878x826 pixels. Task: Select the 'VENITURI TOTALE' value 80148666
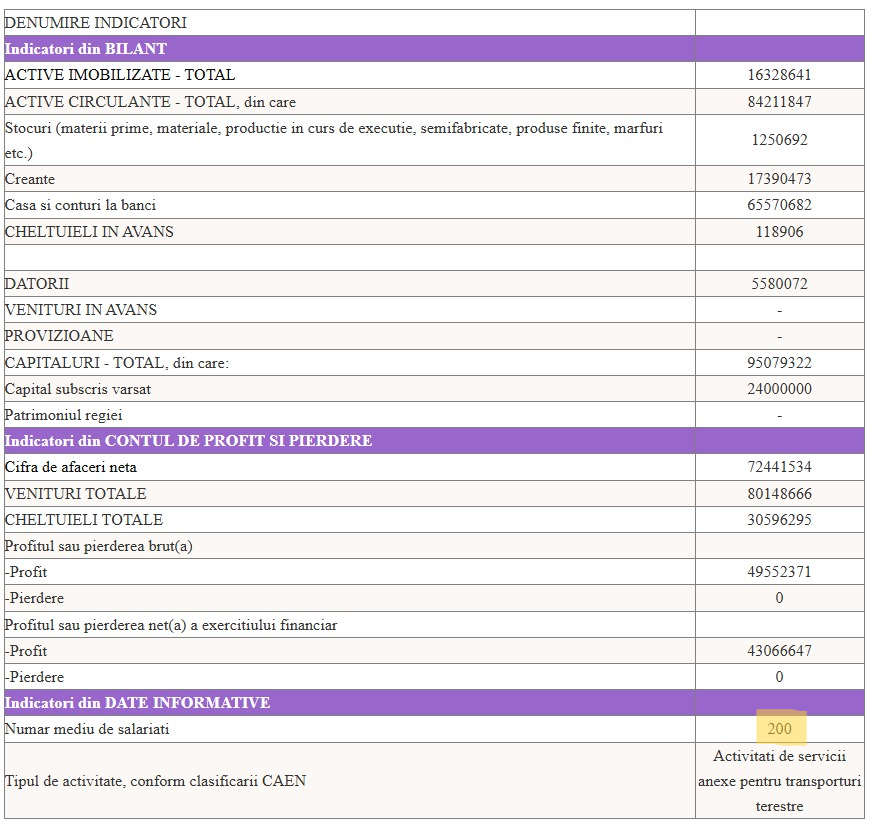pyautogui.click(x=779, y=494)
